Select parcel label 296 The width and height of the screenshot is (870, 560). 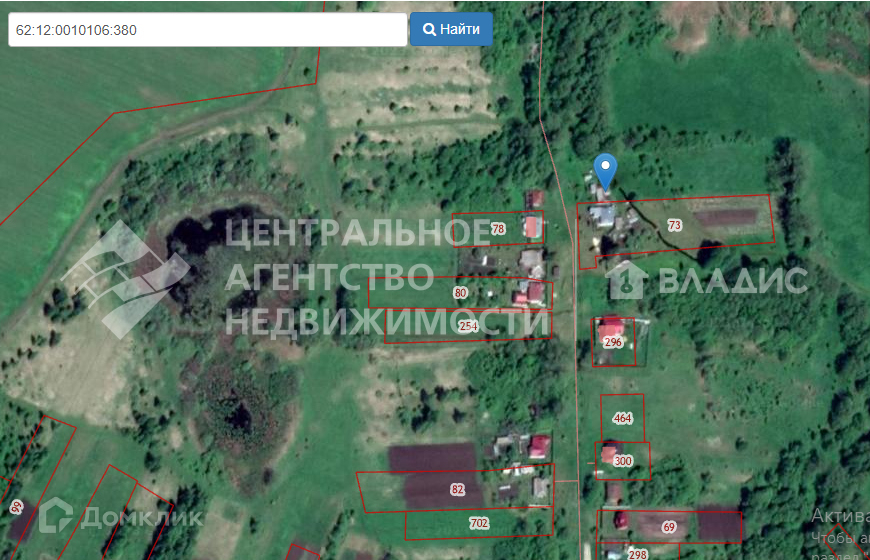point(613,342)
